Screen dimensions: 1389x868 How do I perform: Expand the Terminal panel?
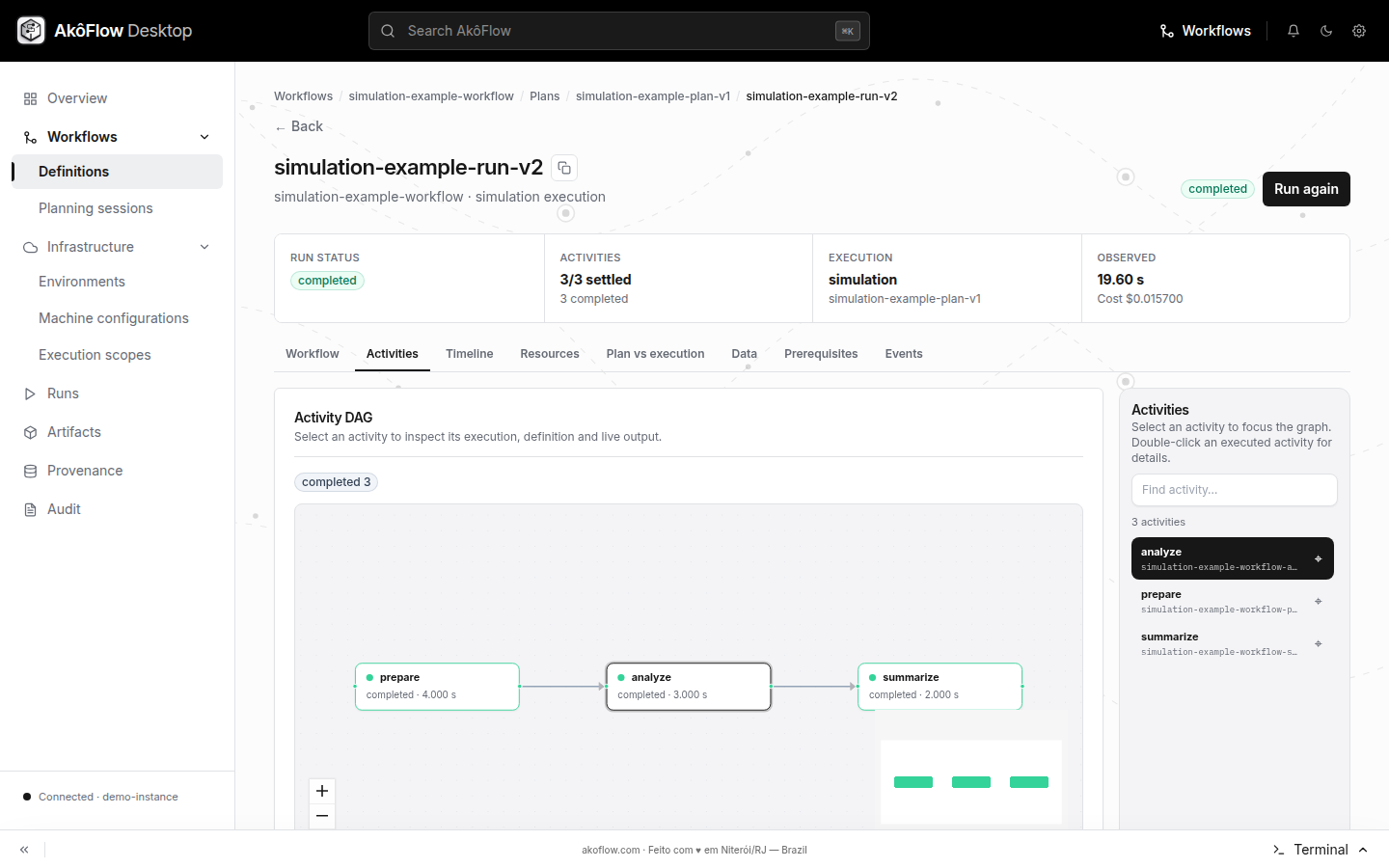coord(1321,850)
